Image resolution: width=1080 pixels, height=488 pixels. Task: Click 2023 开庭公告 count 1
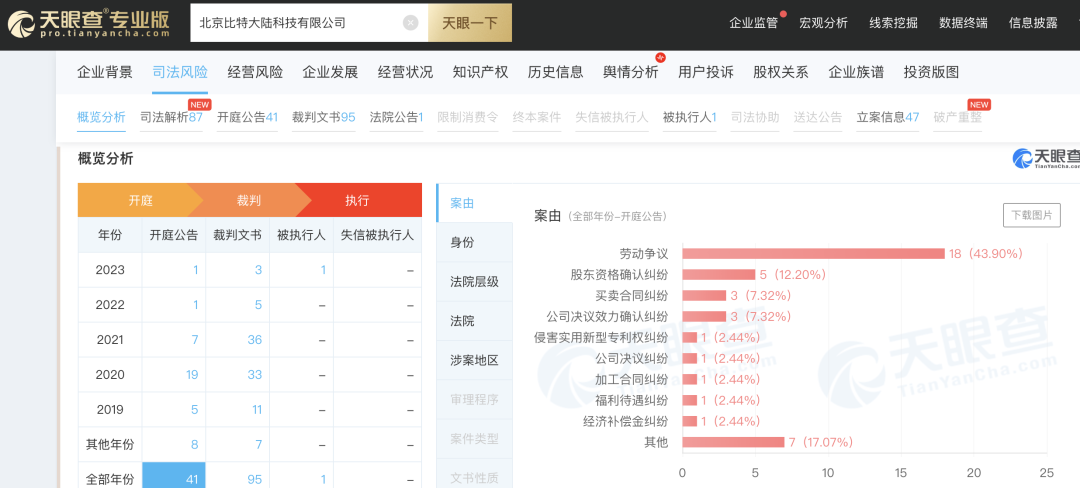point(196,270)
